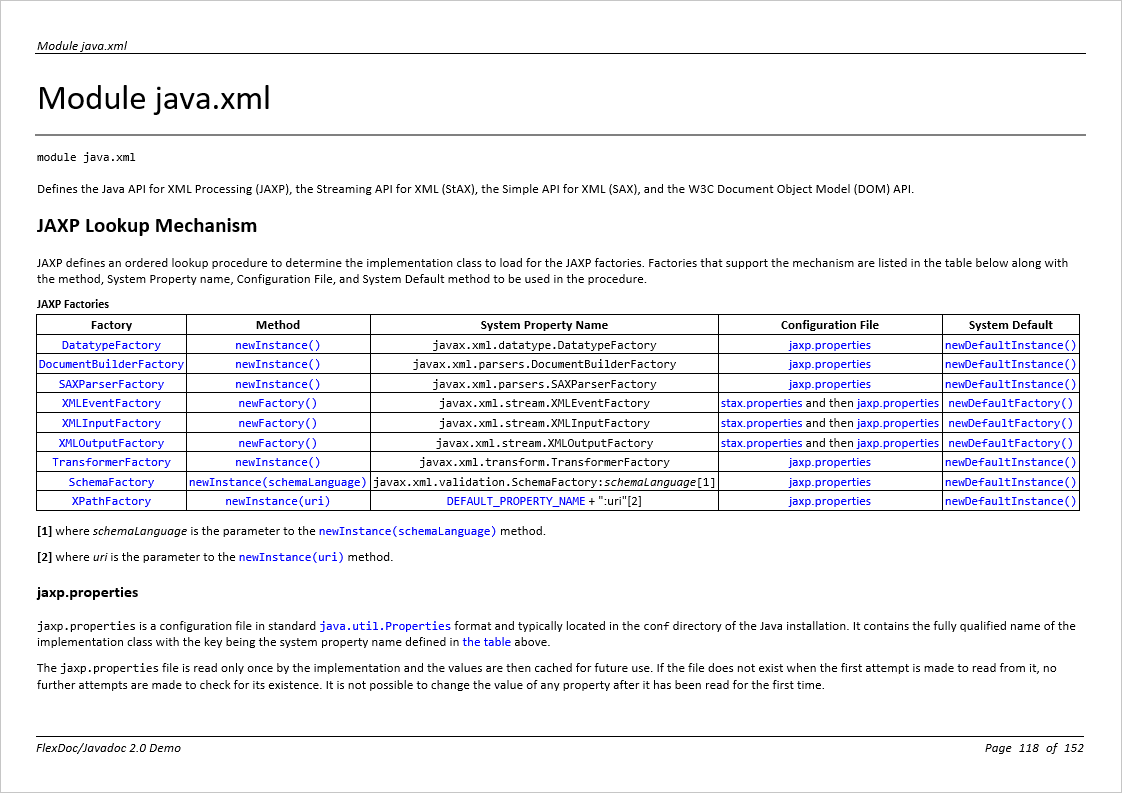Go to the TransformerFactory link
This screenshot has width=1122, height=793.
pyautogui.click(x=111, y=462)
